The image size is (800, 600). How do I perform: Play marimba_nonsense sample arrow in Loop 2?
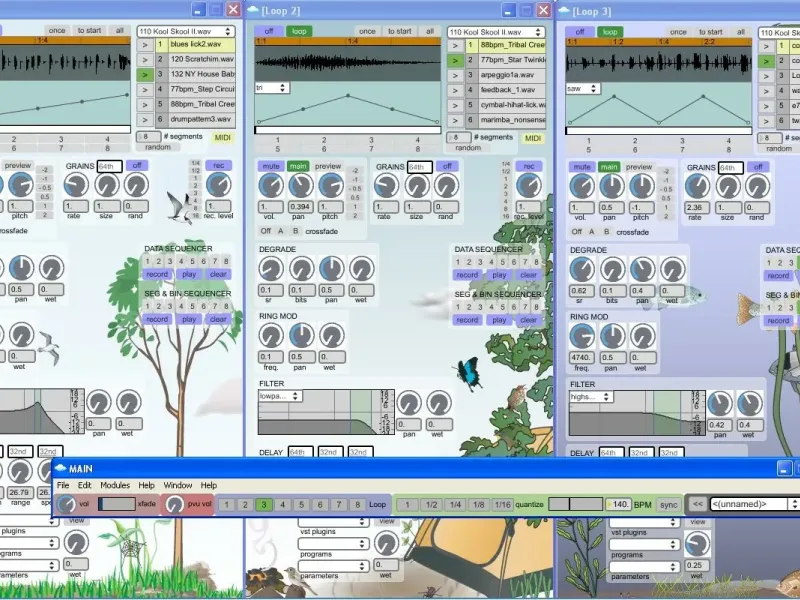pyautogui.click(x=455, y=120)
